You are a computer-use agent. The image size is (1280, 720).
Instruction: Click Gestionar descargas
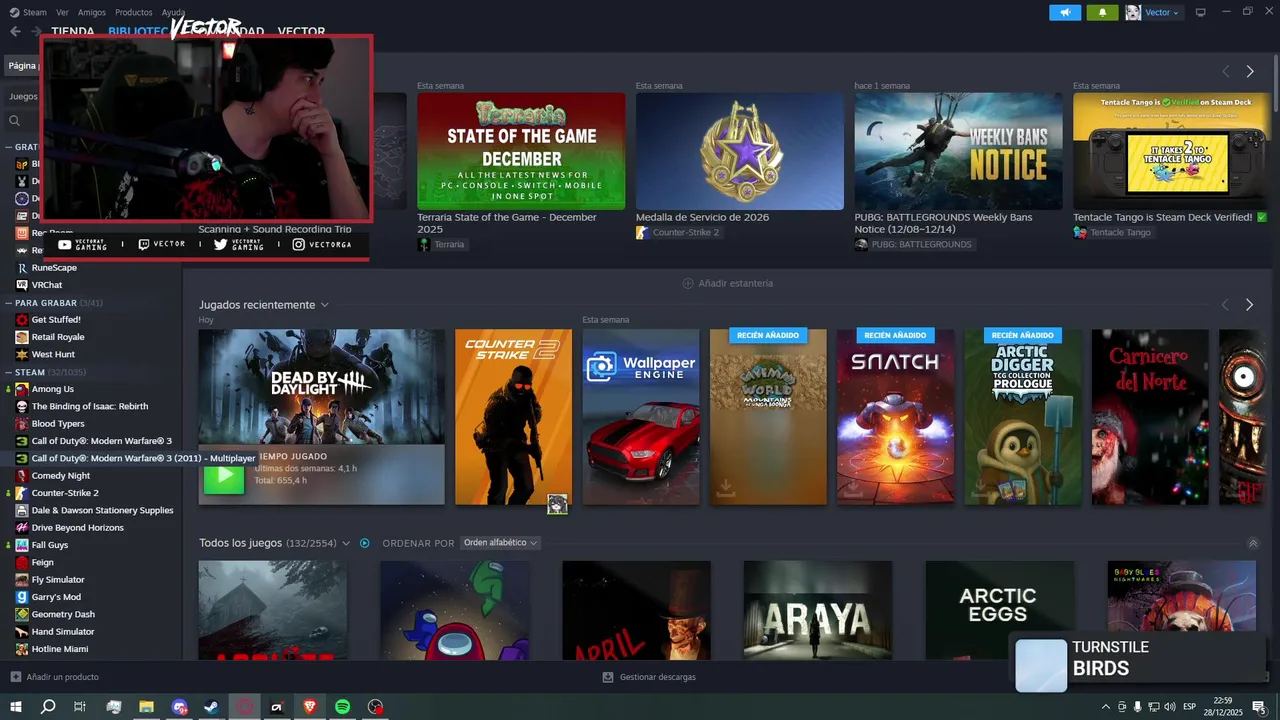[649, 677]
